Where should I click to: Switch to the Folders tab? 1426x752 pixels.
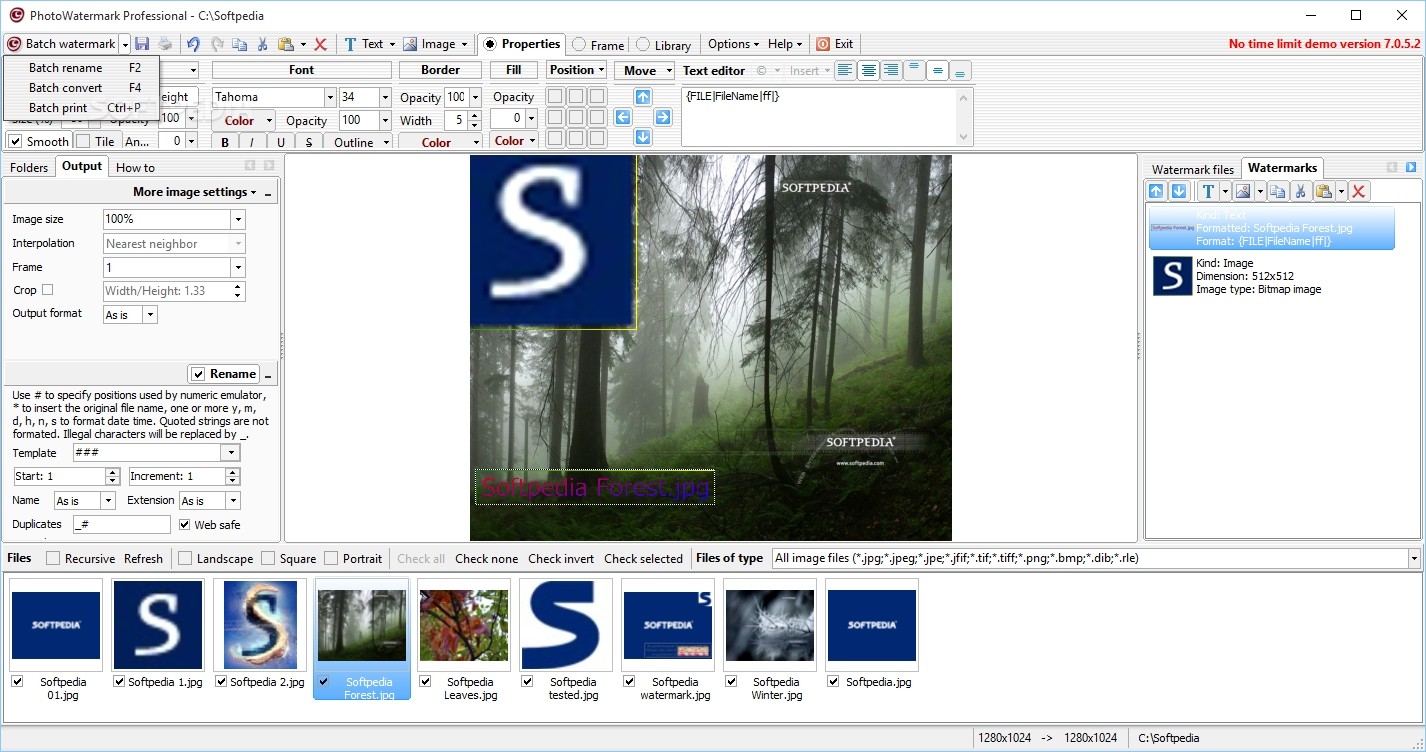pos(29,168)
